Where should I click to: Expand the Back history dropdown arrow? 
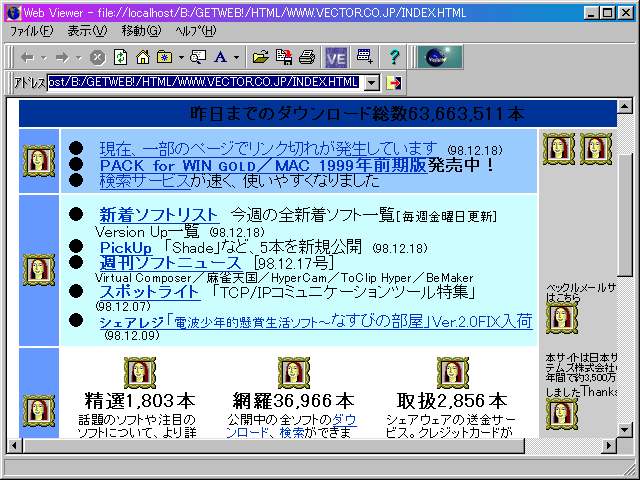tap(44, 58)
